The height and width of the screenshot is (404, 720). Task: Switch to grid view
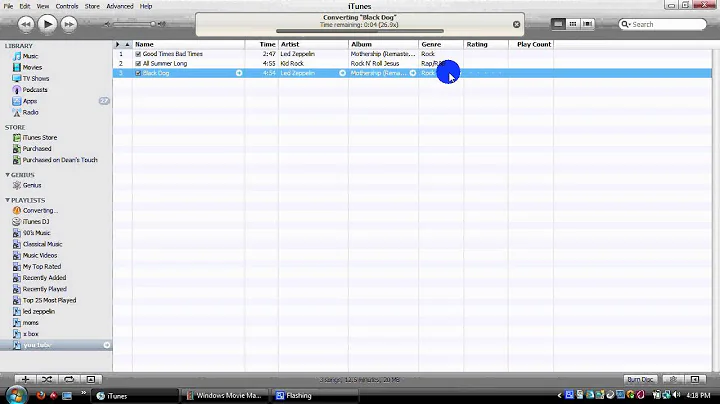click(x=573, y=24)
